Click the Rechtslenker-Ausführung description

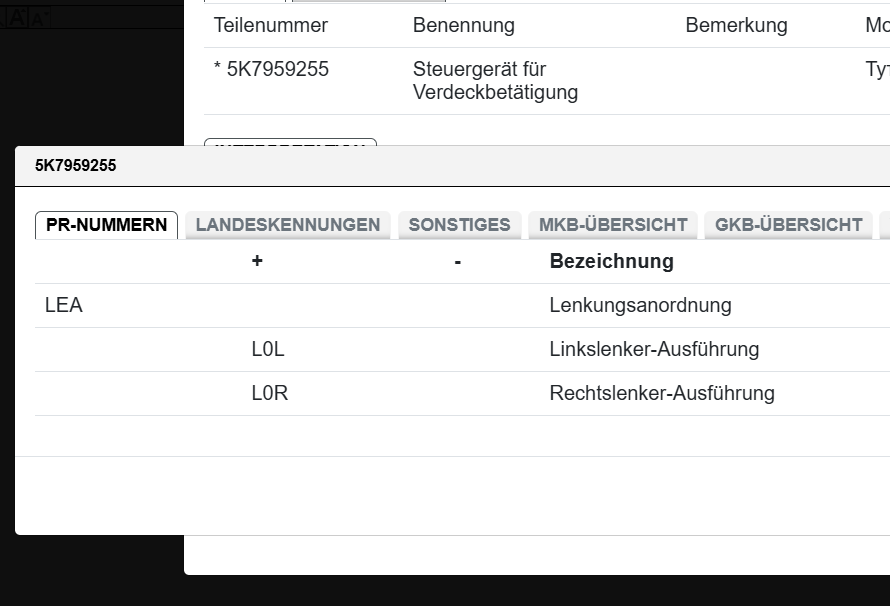click(662, 393)
